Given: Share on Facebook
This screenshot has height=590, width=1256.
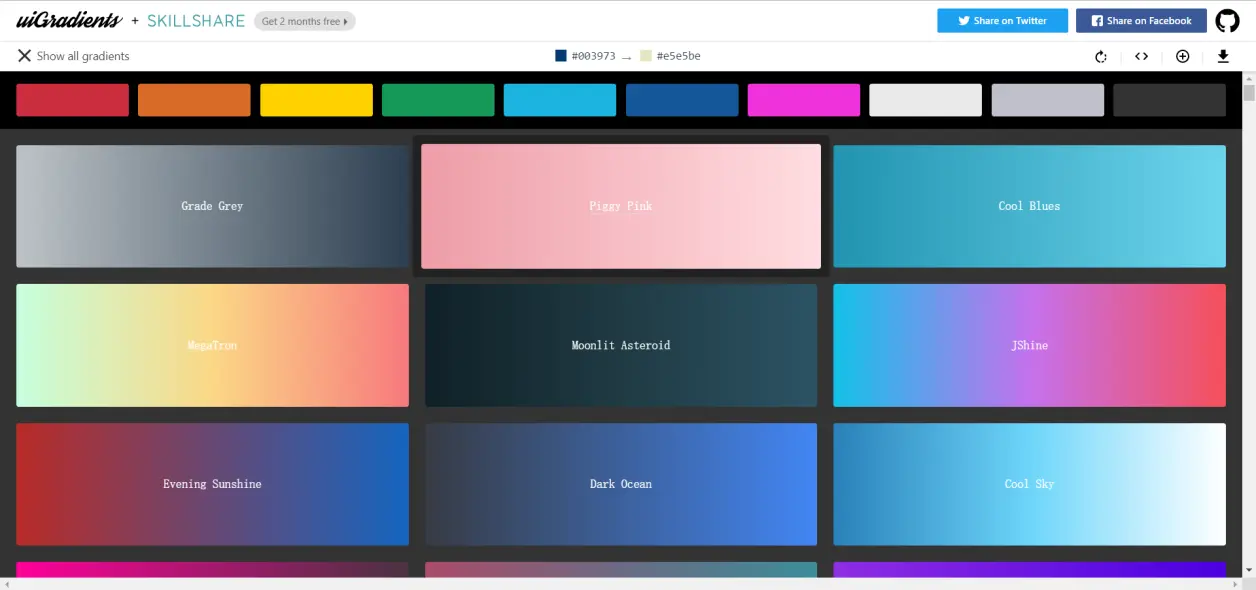Looking at the screenshot, I should [x=1141, y=20].
